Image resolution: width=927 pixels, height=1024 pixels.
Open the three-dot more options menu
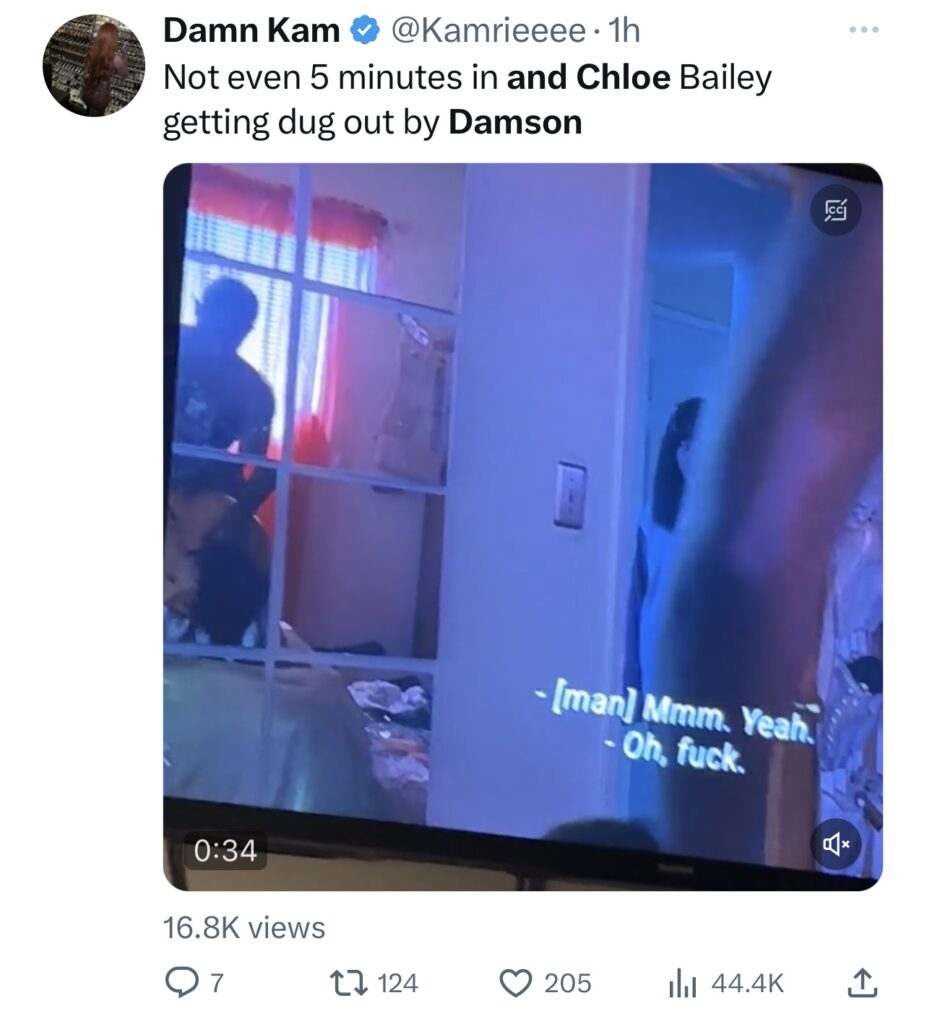coord(864,30)
